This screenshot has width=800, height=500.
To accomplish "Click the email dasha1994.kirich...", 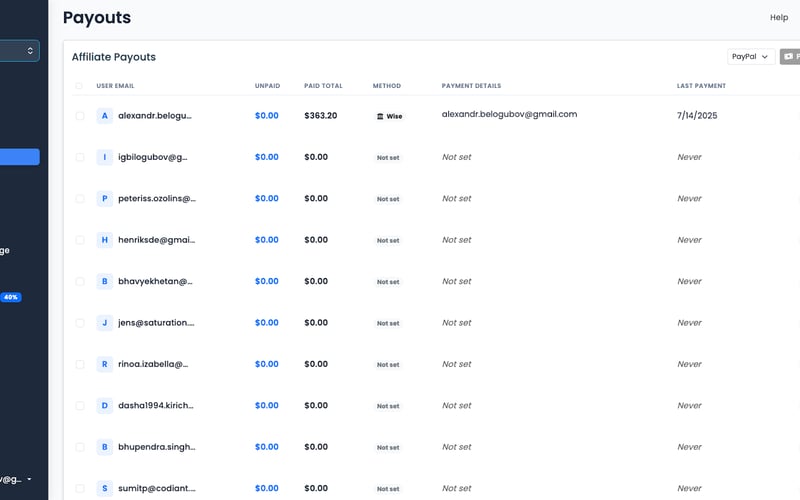I will 156,406.
